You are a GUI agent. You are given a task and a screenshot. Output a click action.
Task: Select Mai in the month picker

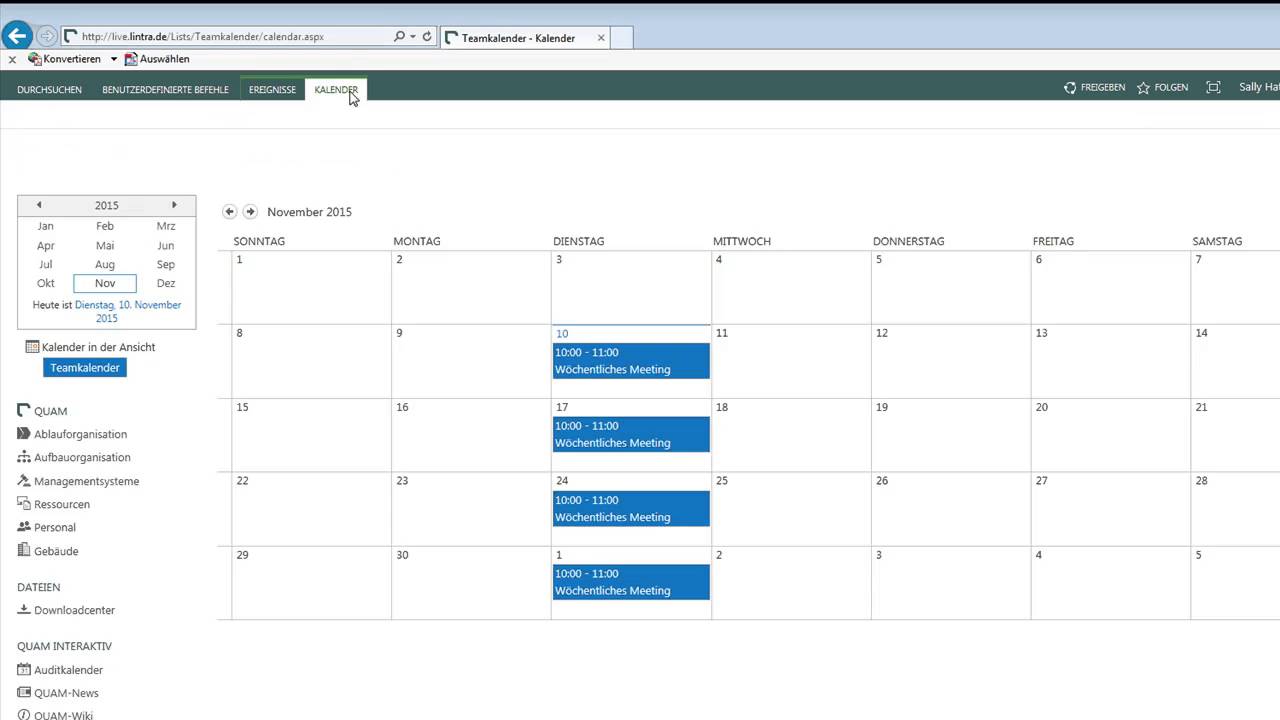tap(105, 245)
